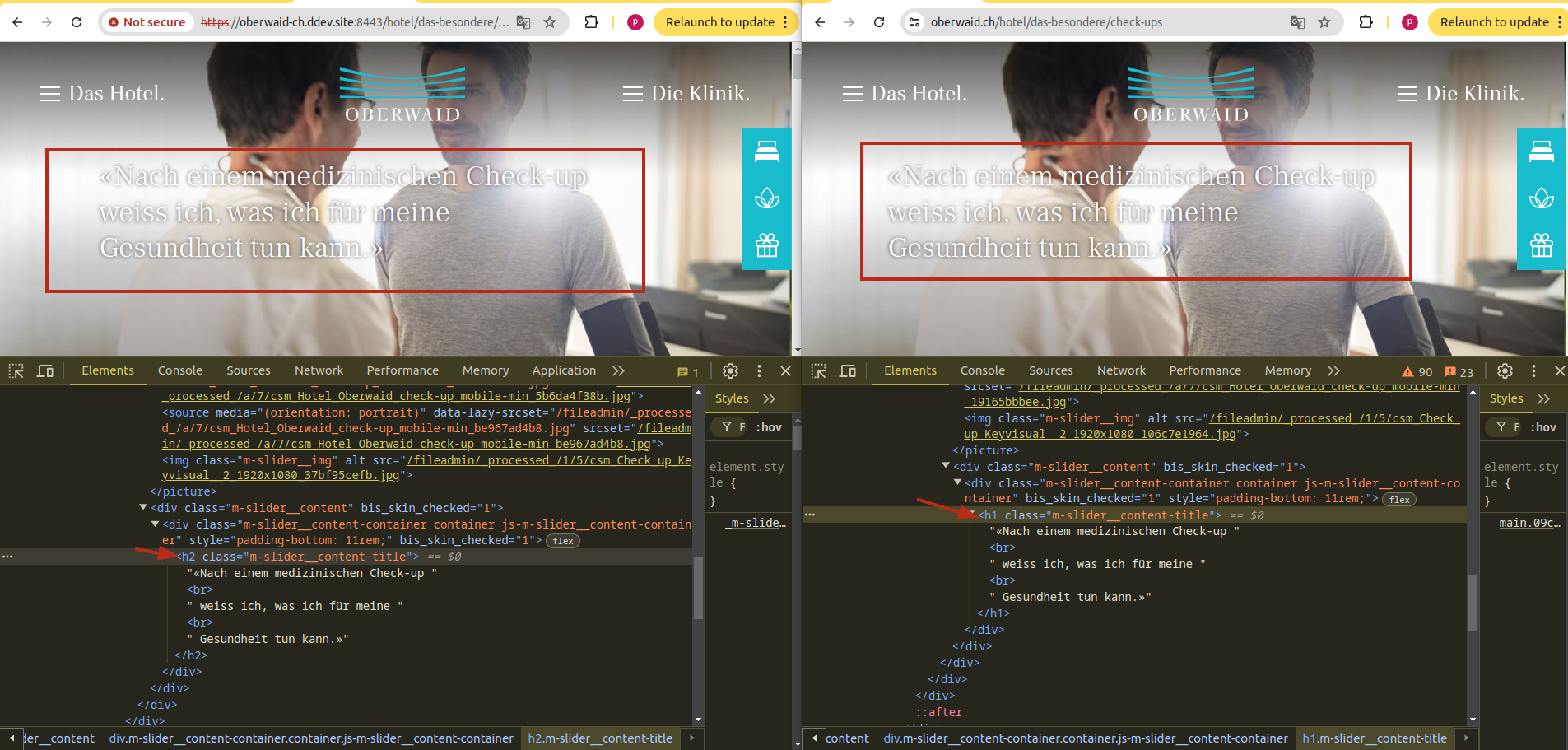Open Die Klinik menu on the left page
This screenshot has width=1568, height=750.
pyautogui.click(x=686, y=94)
